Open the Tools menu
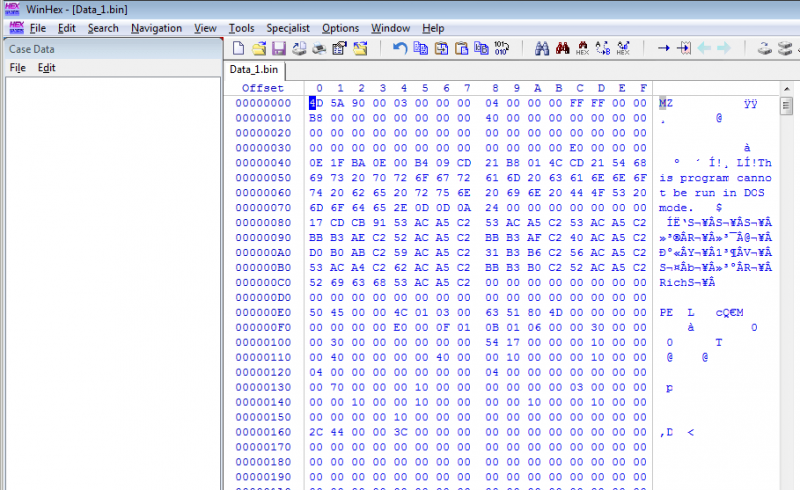 pyautogui.click(x=241, y=28)
